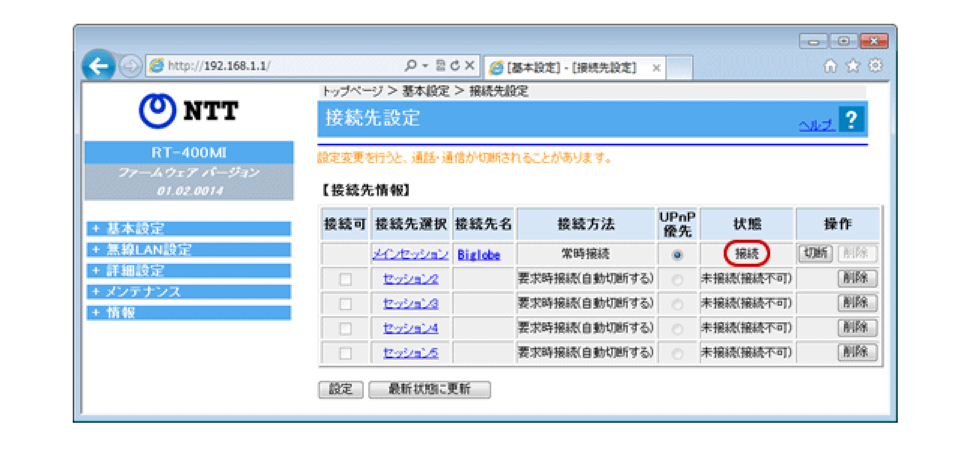Viewport: 970px width, 450px height.
Task: Select the UPnP priority radio for メインセッション
Action: pos(677,255)
